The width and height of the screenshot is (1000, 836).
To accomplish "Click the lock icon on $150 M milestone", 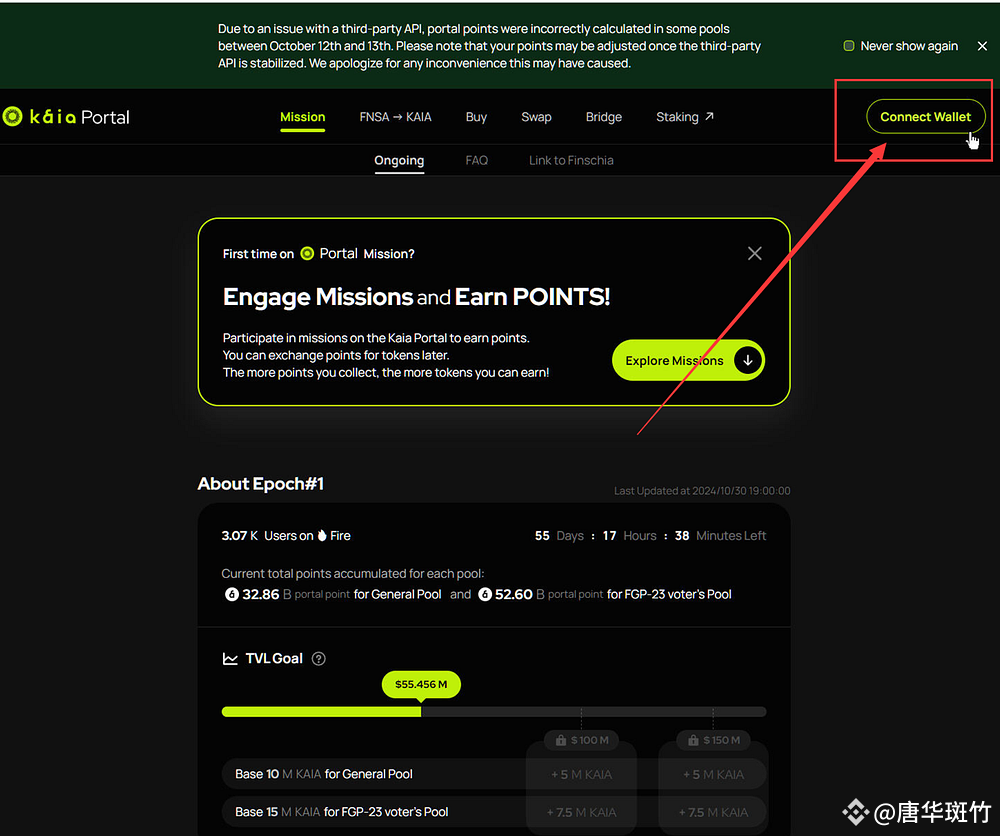I will [x=693, y=740].
